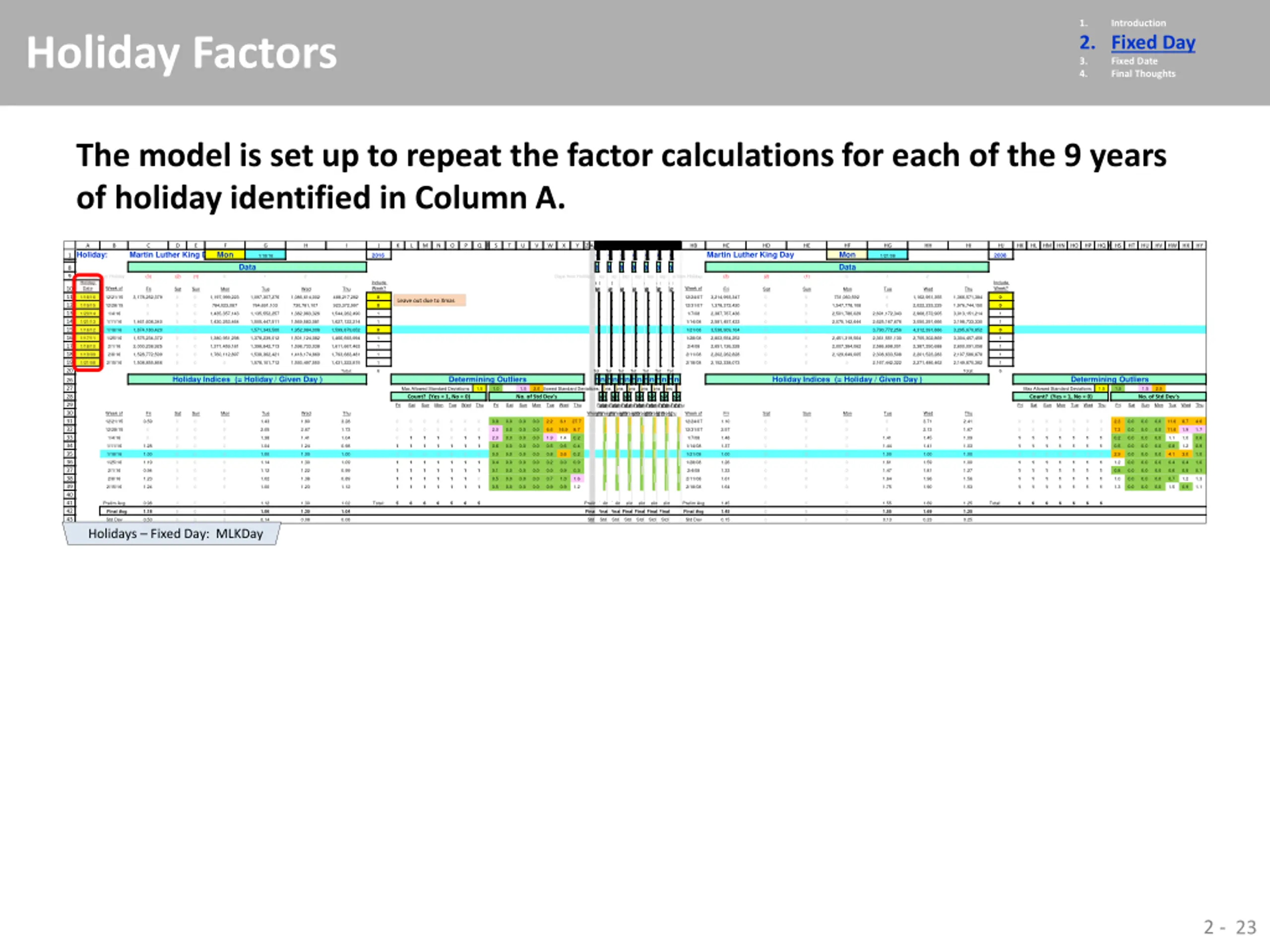Select the left Count? (Yes = 1, No = 0) header
1270x952 pixels.
439,397
